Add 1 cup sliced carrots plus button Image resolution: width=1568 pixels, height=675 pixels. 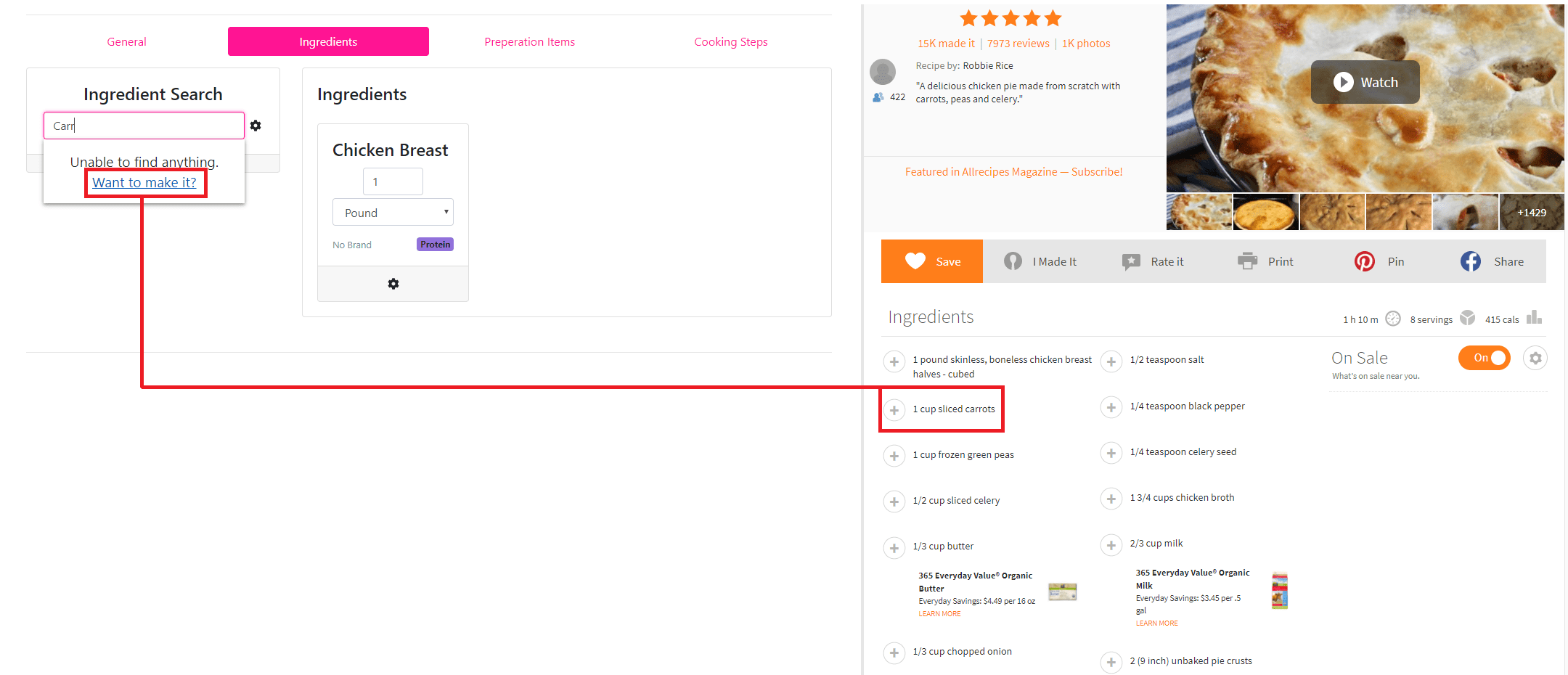coord(894,410)
